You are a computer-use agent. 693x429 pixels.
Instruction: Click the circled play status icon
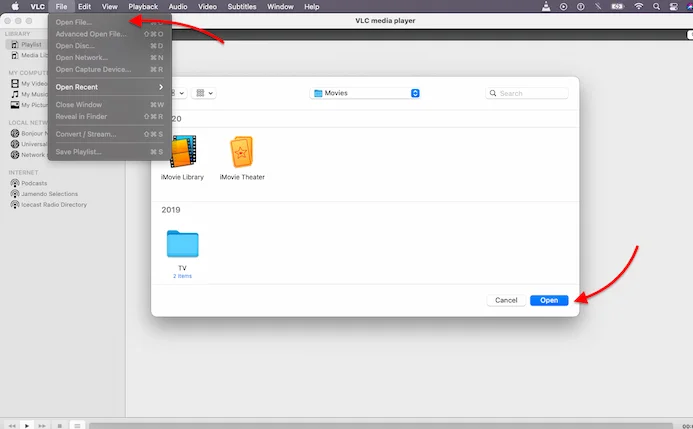coord(564,7)
